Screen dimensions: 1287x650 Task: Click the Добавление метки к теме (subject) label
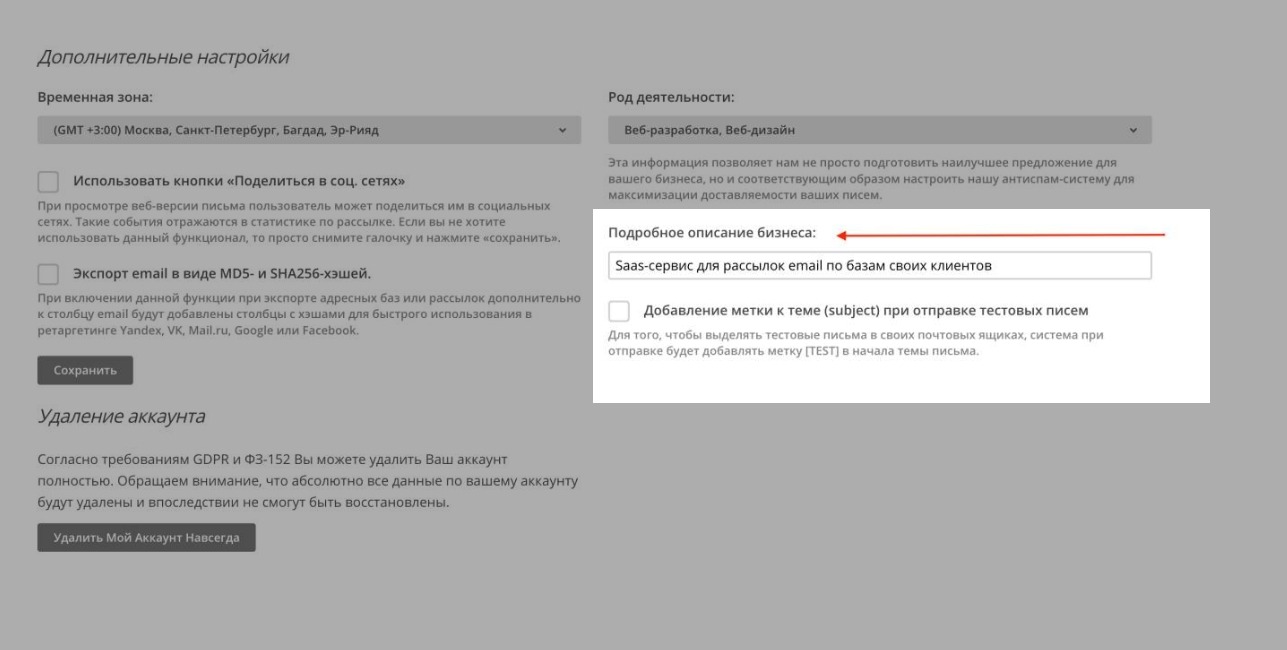point(866,311)
